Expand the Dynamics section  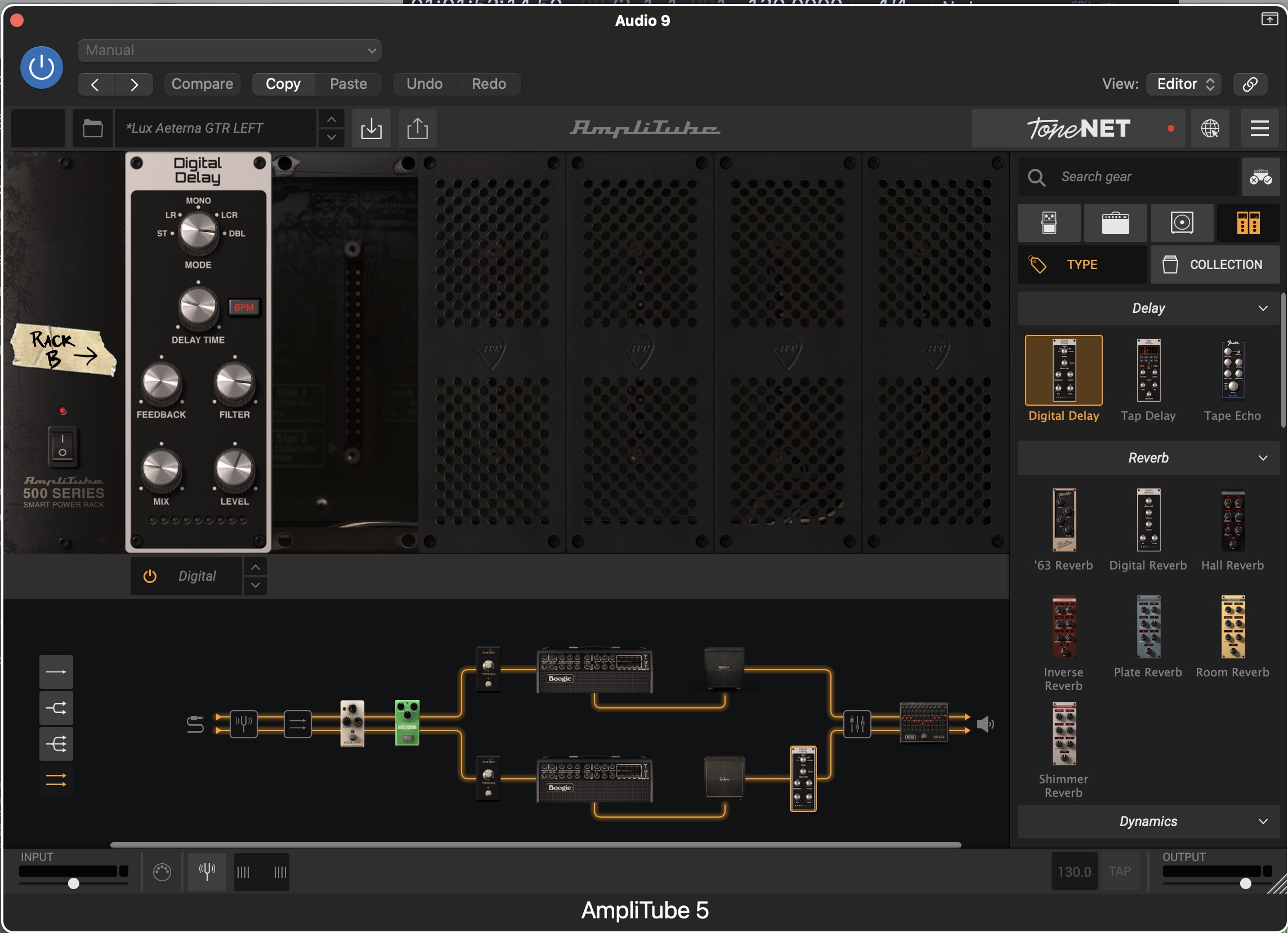pyautogui.click(x=1148, y=822)
